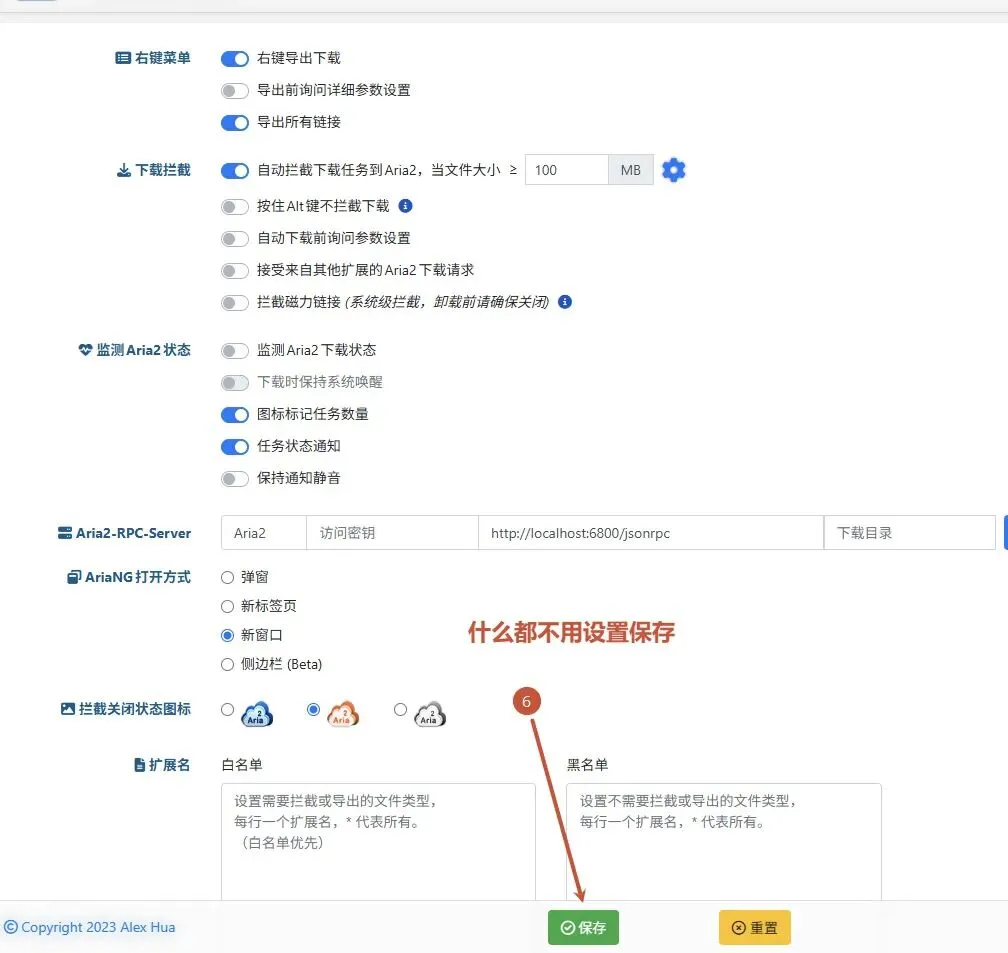Click the file size threshold field showing 100
Viewport: 1008px width, 953px height.
coord(566,170)
